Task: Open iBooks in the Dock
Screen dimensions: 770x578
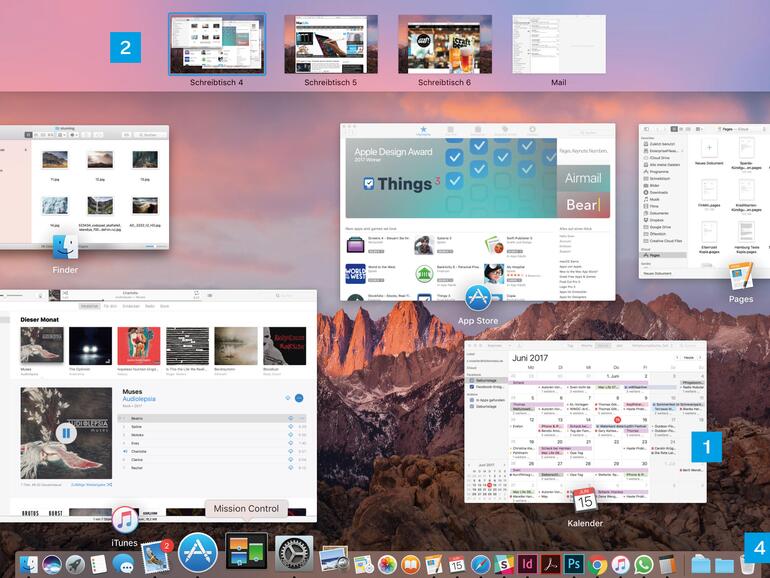Action: [411, 565]
